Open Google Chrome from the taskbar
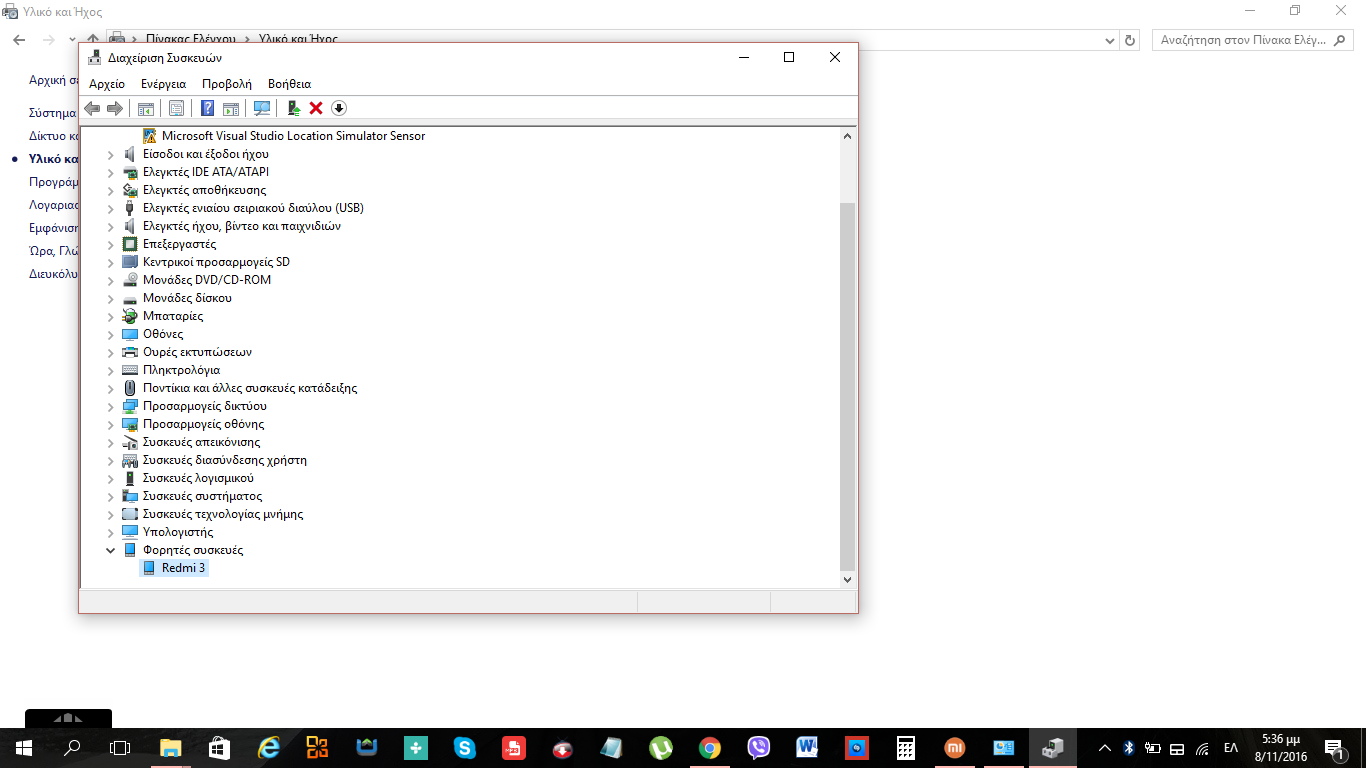The width and height of the screenshot is (1366, 768). 710,748
